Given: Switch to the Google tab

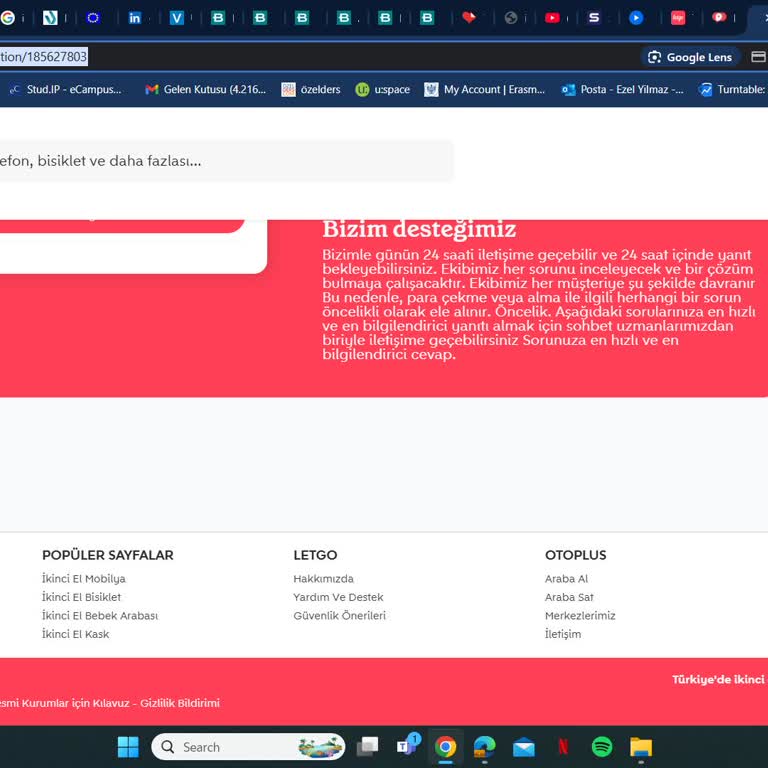Looking at the screenshot, I should tap(8, 18).
